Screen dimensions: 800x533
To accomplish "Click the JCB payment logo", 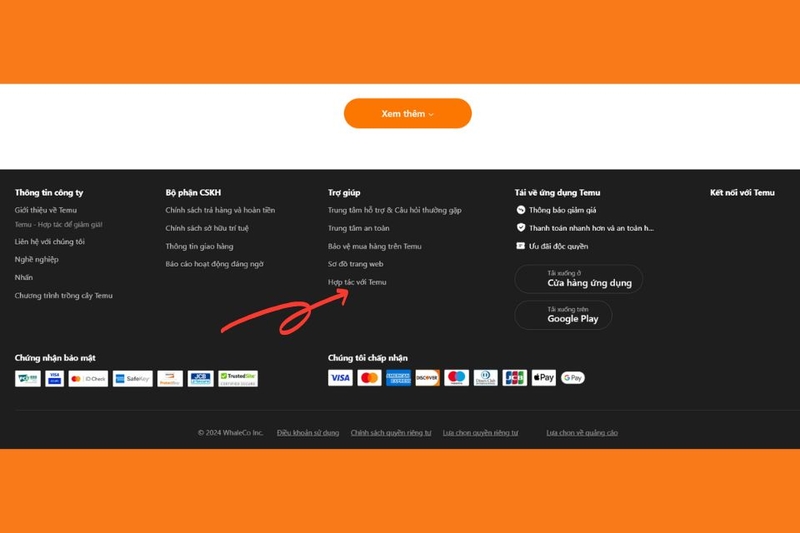I will [515, 378].
